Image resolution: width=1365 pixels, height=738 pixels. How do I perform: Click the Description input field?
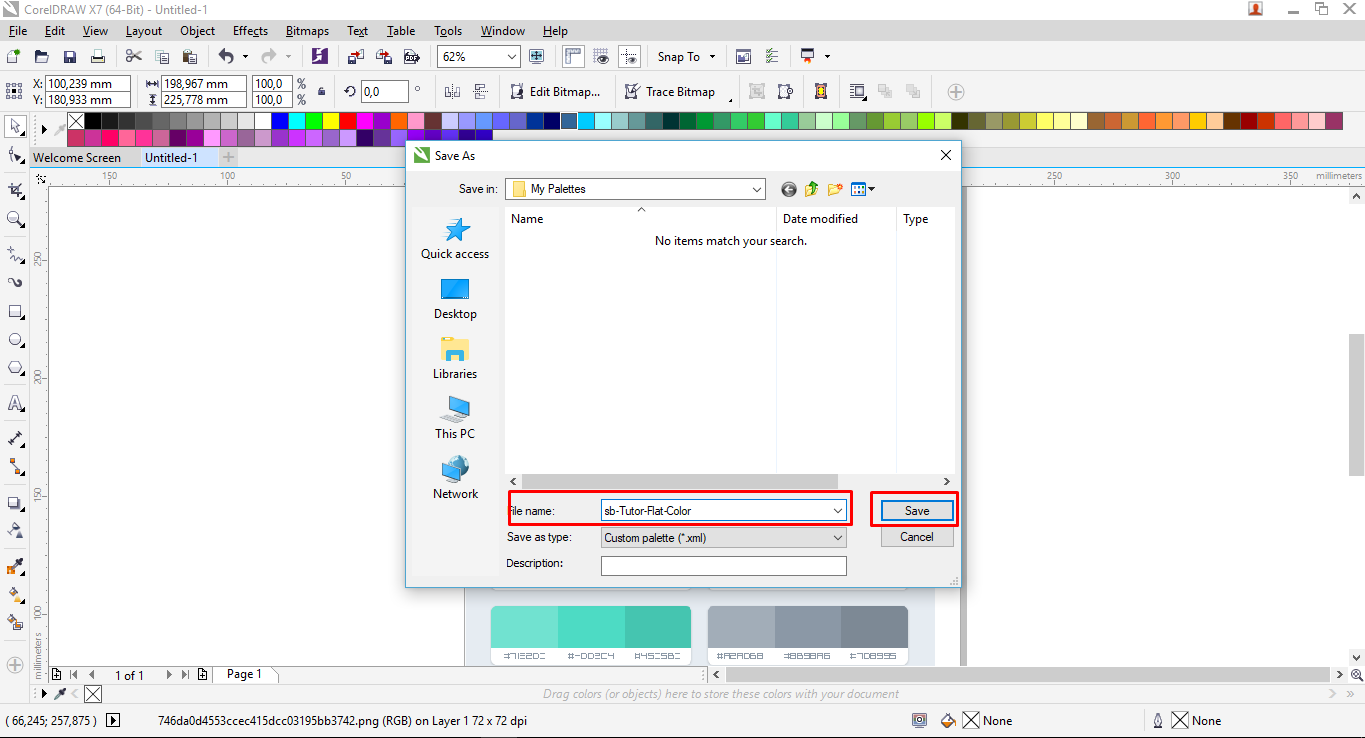click(723, 566)
